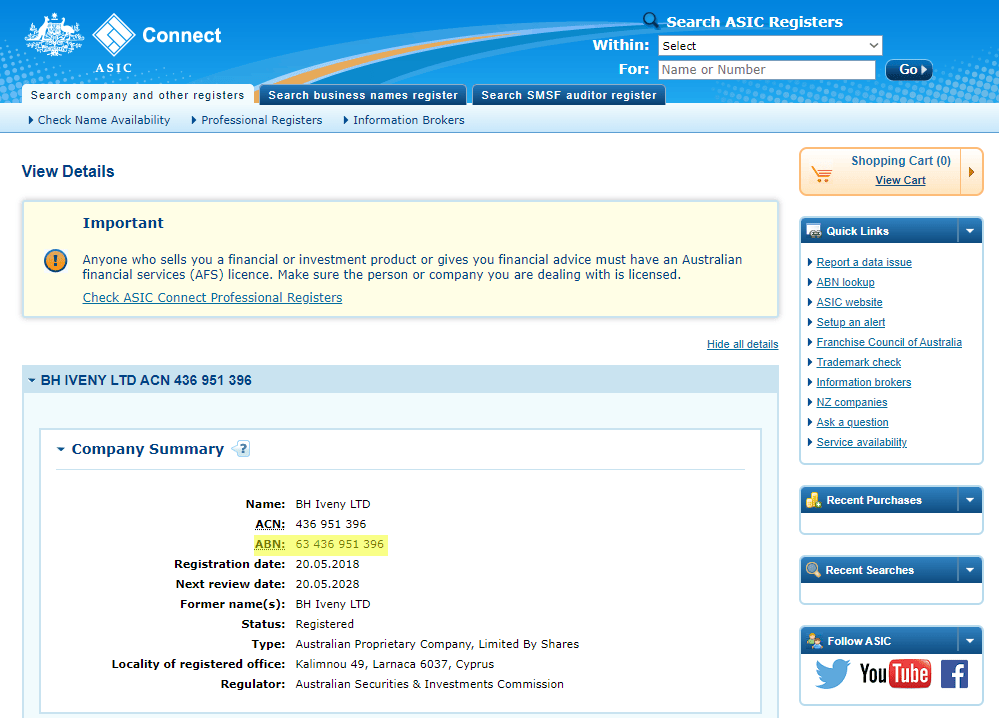Collapse the BH IVENY LTD ACN section

click(x=32, y=380)
